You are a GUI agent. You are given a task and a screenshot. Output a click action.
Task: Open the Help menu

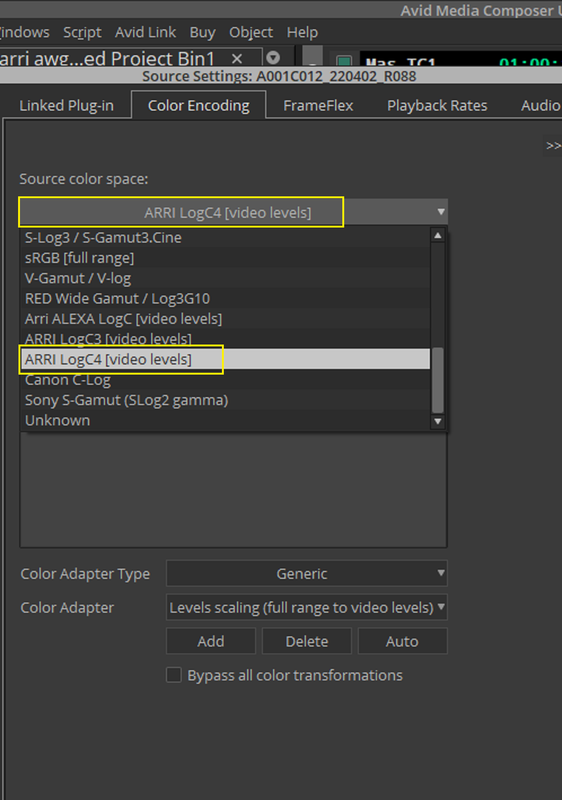click(x=302, y=33)
